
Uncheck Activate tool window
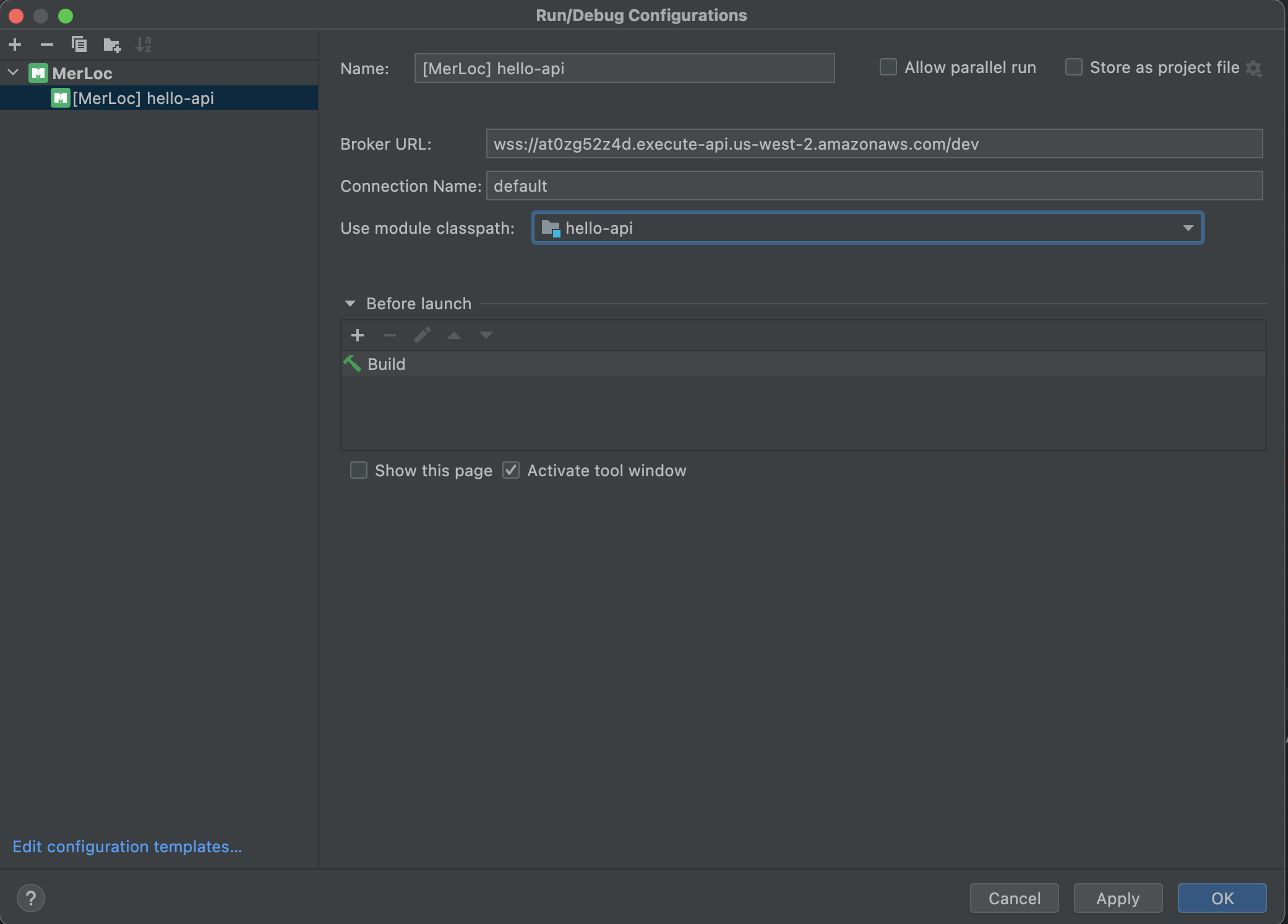click(511, 471)
